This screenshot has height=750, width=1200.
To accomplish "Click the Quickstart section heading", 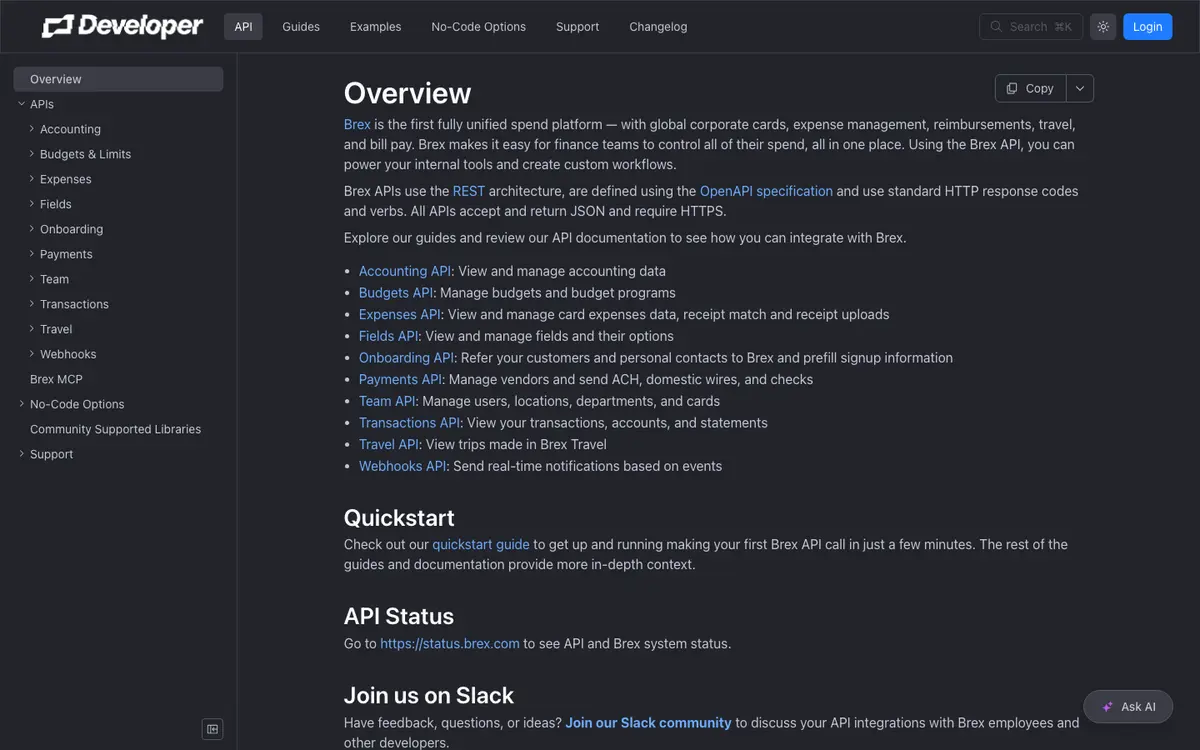I will (x=399, y=518).
